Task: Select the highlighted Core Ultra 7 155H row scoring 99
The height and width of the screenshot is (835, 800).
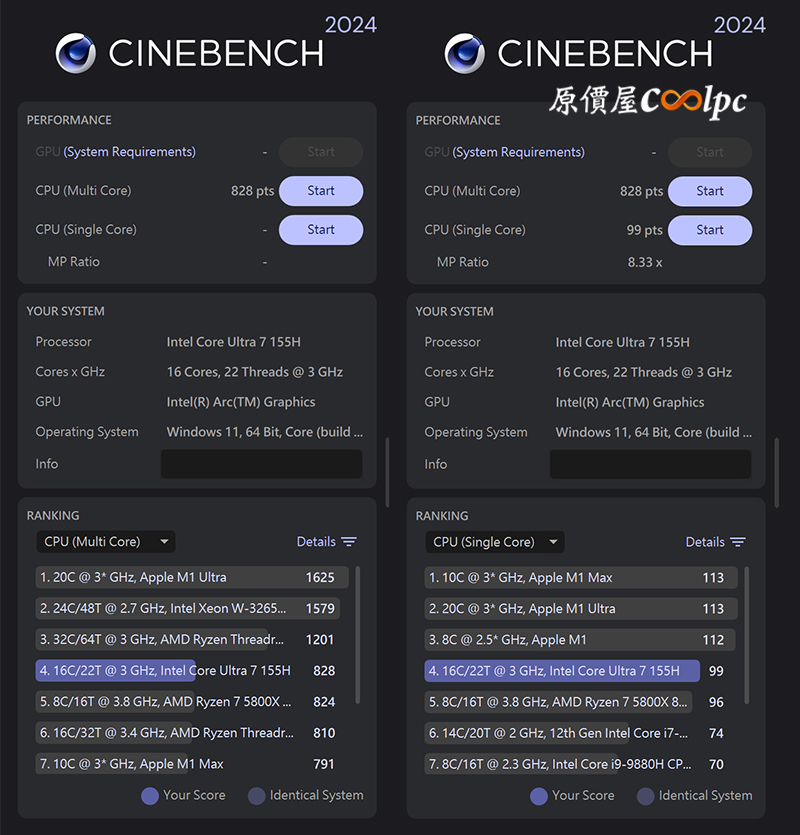Action: pos(575,671)
